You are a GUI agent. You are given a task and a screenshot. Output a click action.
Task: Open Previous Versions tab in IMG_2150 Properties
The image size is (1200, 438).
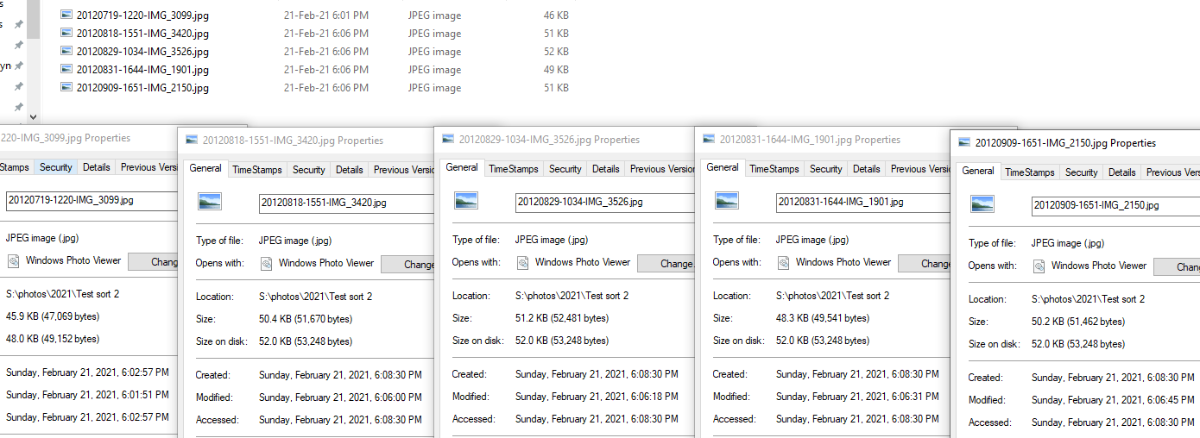[x=1171, y=173]
